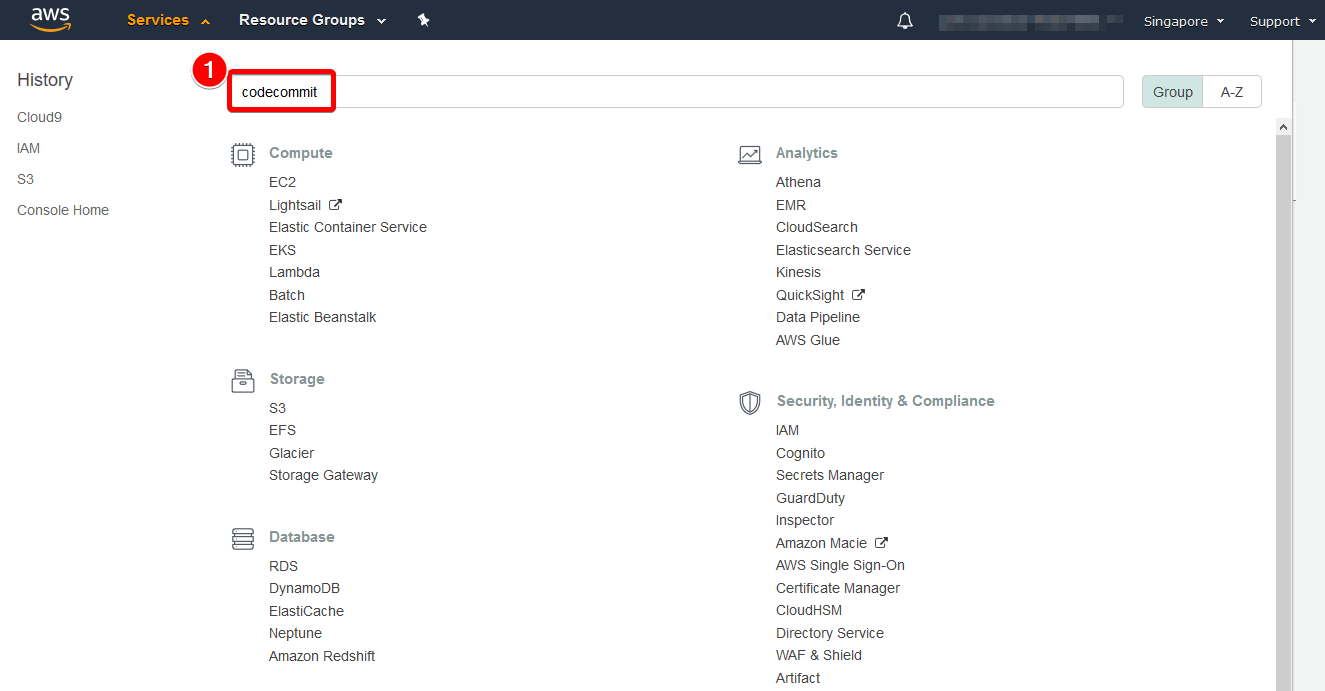Open the Kinesis service
Screen dimensions: 1325x691
point(798,272)
